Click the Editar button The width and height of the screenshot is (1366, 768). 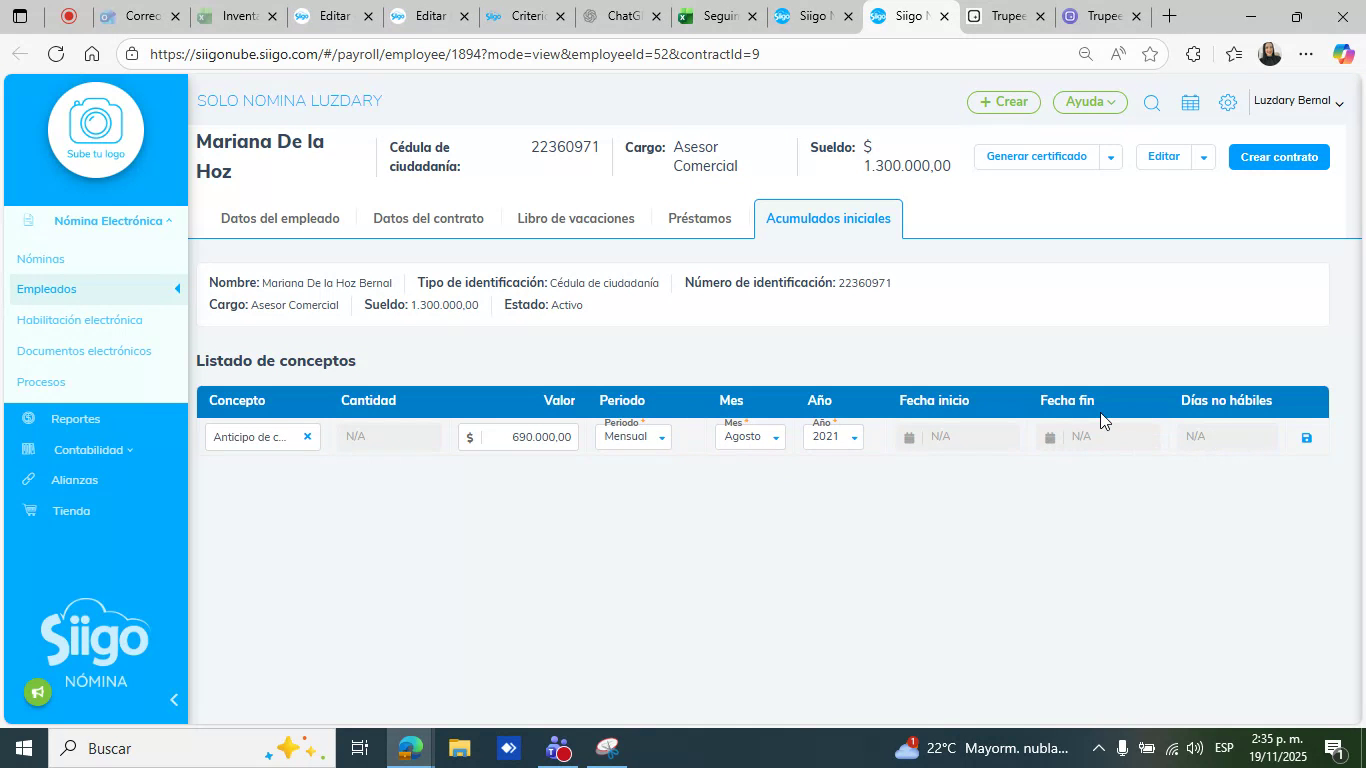(1163, 157)
